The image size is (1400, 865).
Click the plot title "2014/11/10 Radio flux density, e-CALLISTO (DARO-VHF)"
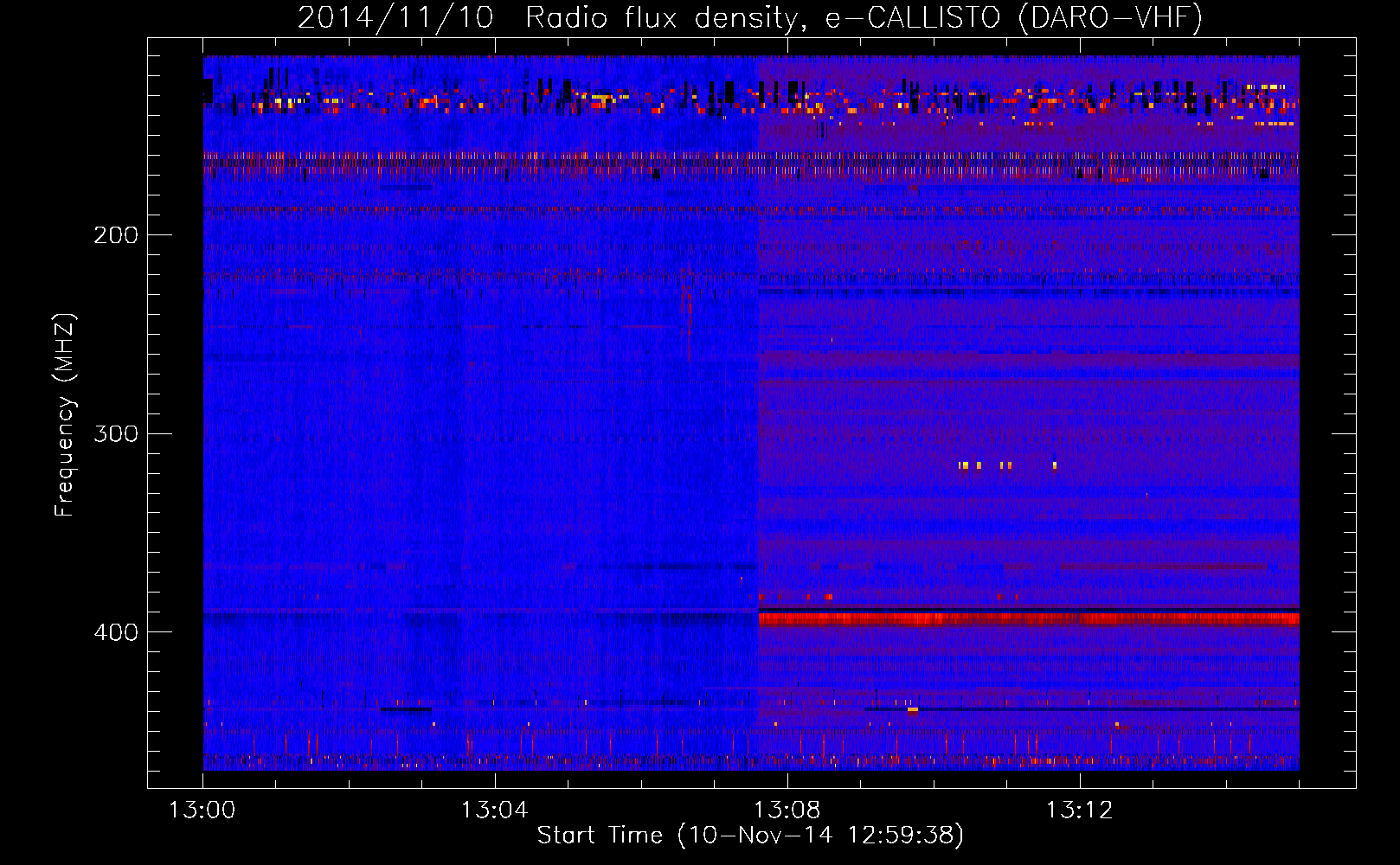point(750,17)
